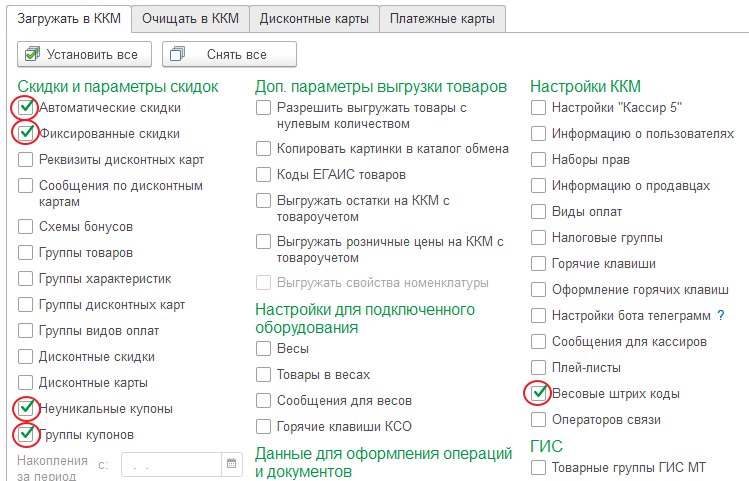Viewport: 749px width, 481px height.
Task: Click Настройки ККМ section heading
Action: click(585, 86)
